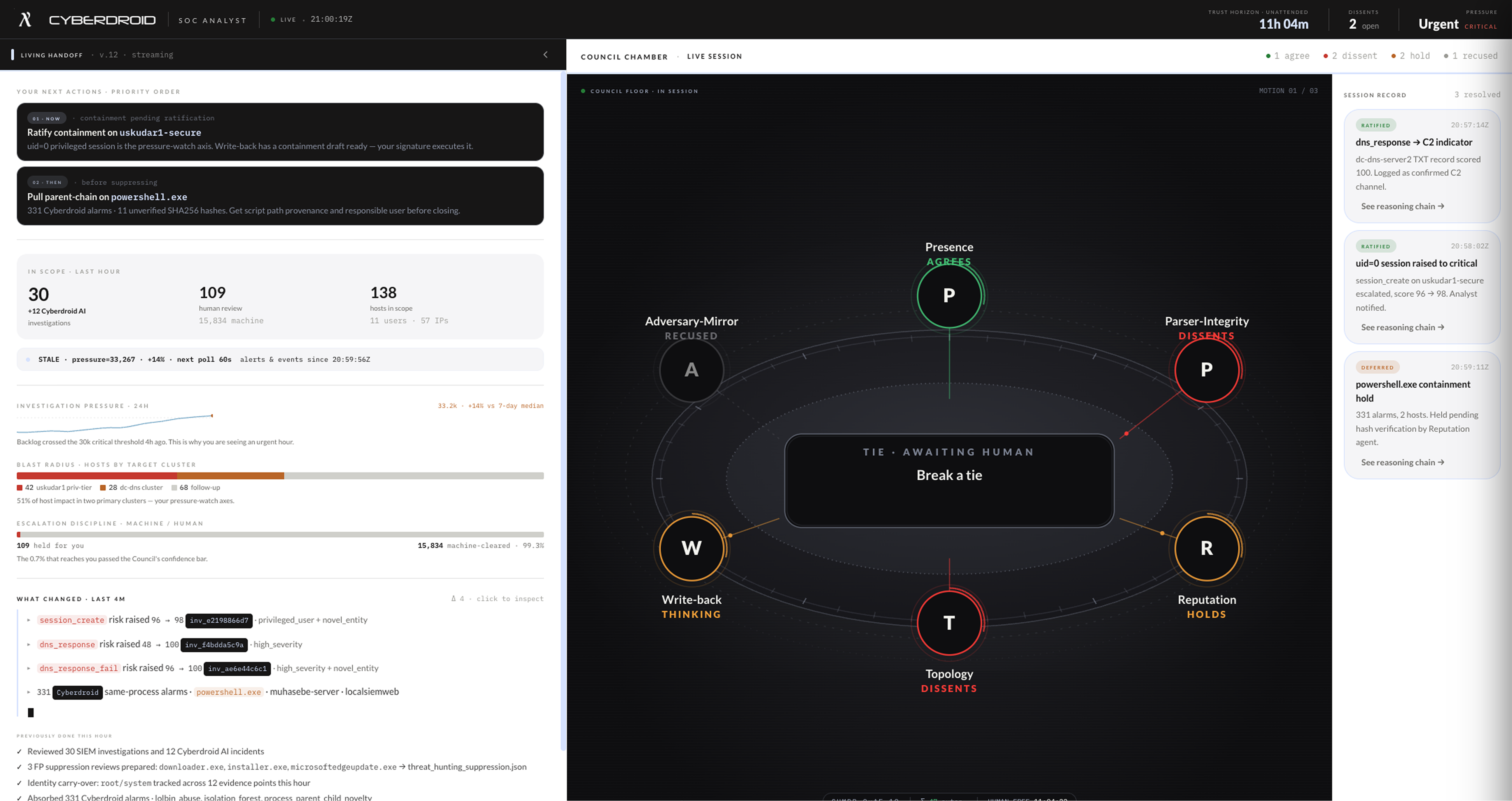Click the investigation pressure sparkline

[x=115, y=424]
